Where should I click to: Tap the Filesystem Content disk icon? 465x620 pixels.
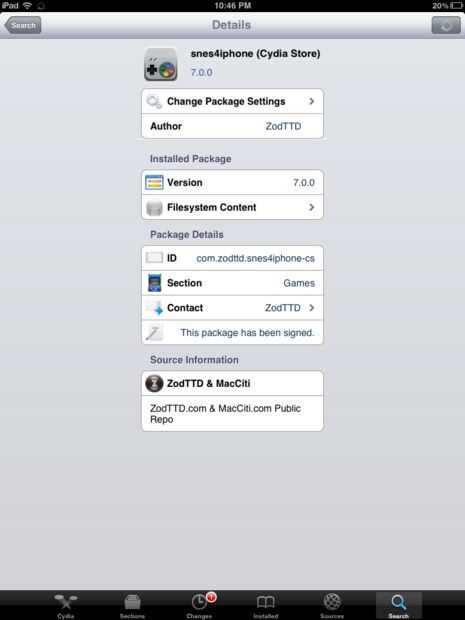click(154, 207)
